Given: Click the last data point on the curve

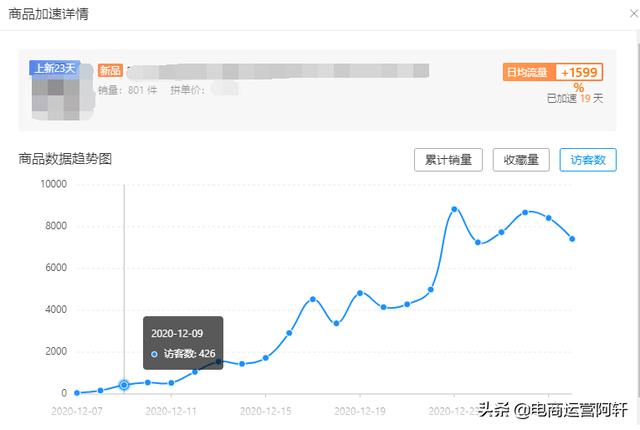Looking at the screenshot, I should [572, 239].
